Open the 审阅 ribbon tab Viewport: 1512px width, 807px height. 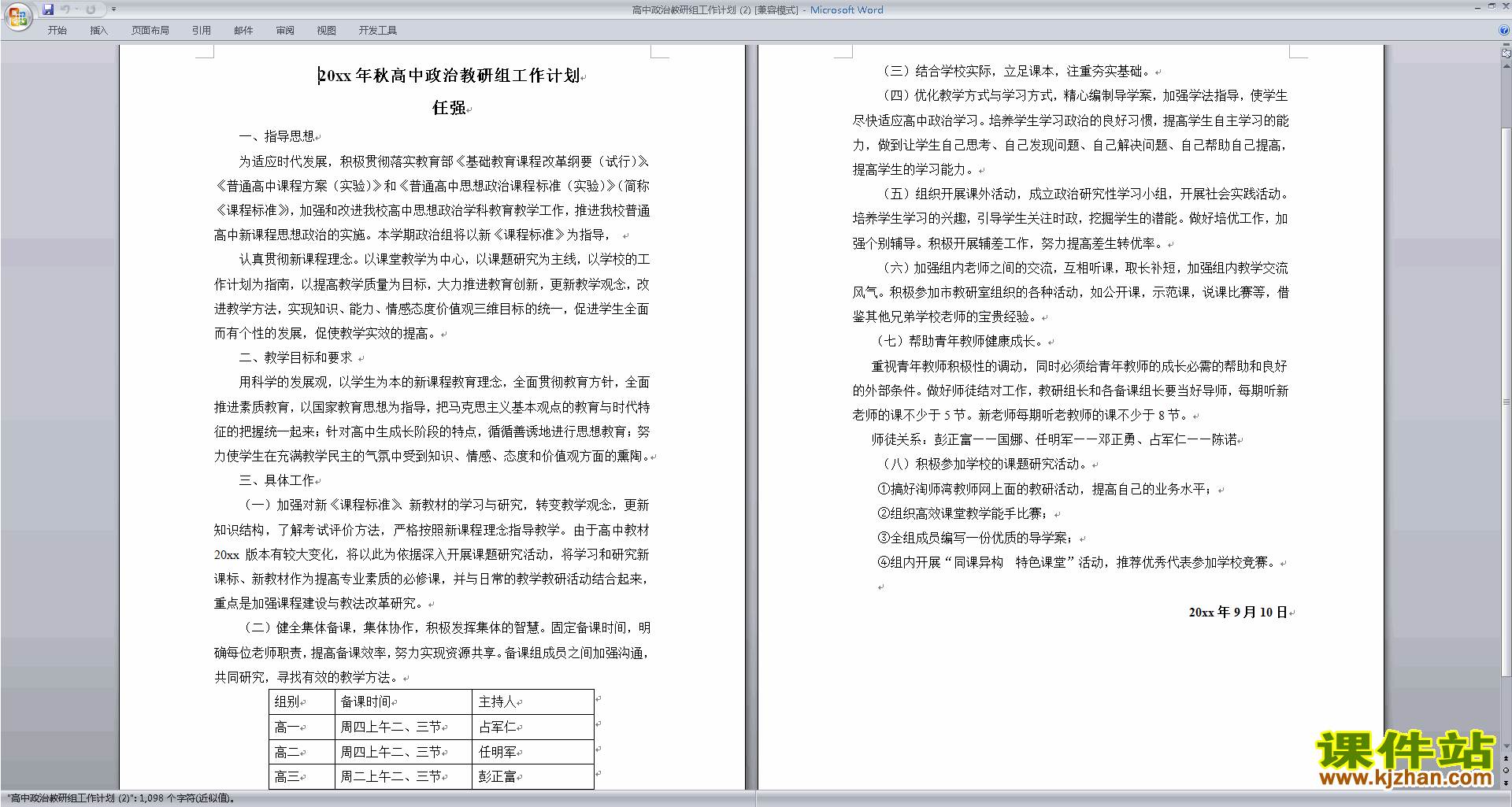coord(285,30)
